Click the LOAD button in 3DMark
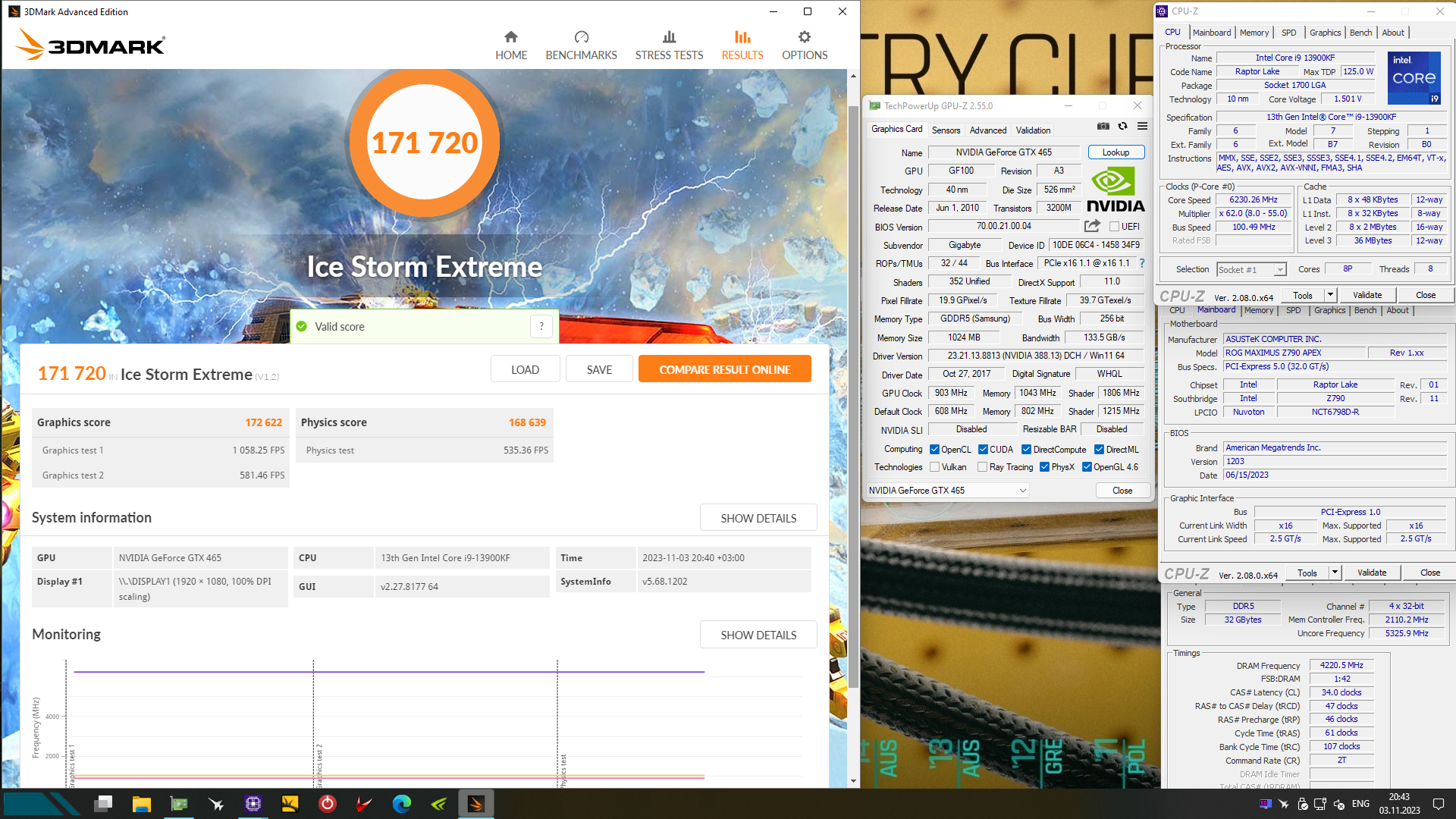The image size is (1456, 819). point(525,369)
